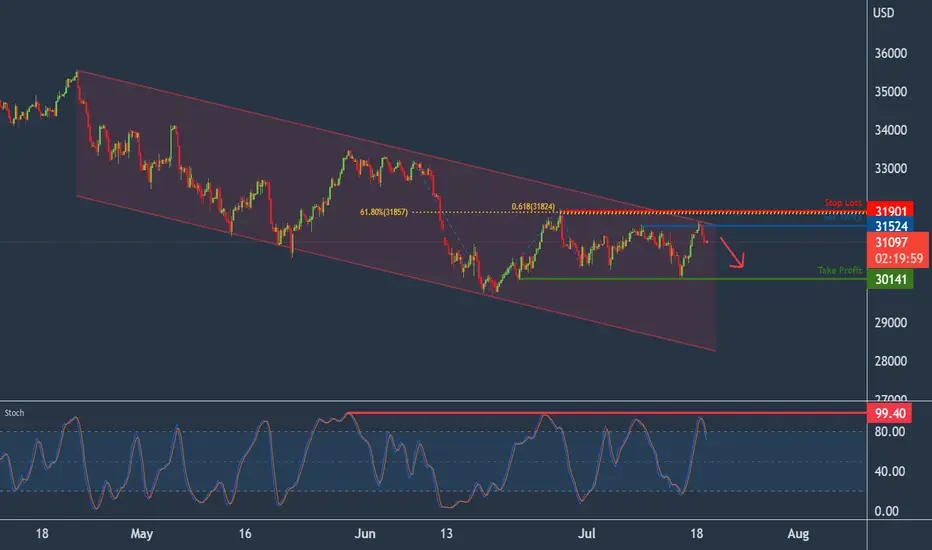Click the 13 date on time axis

pos(446,533)
